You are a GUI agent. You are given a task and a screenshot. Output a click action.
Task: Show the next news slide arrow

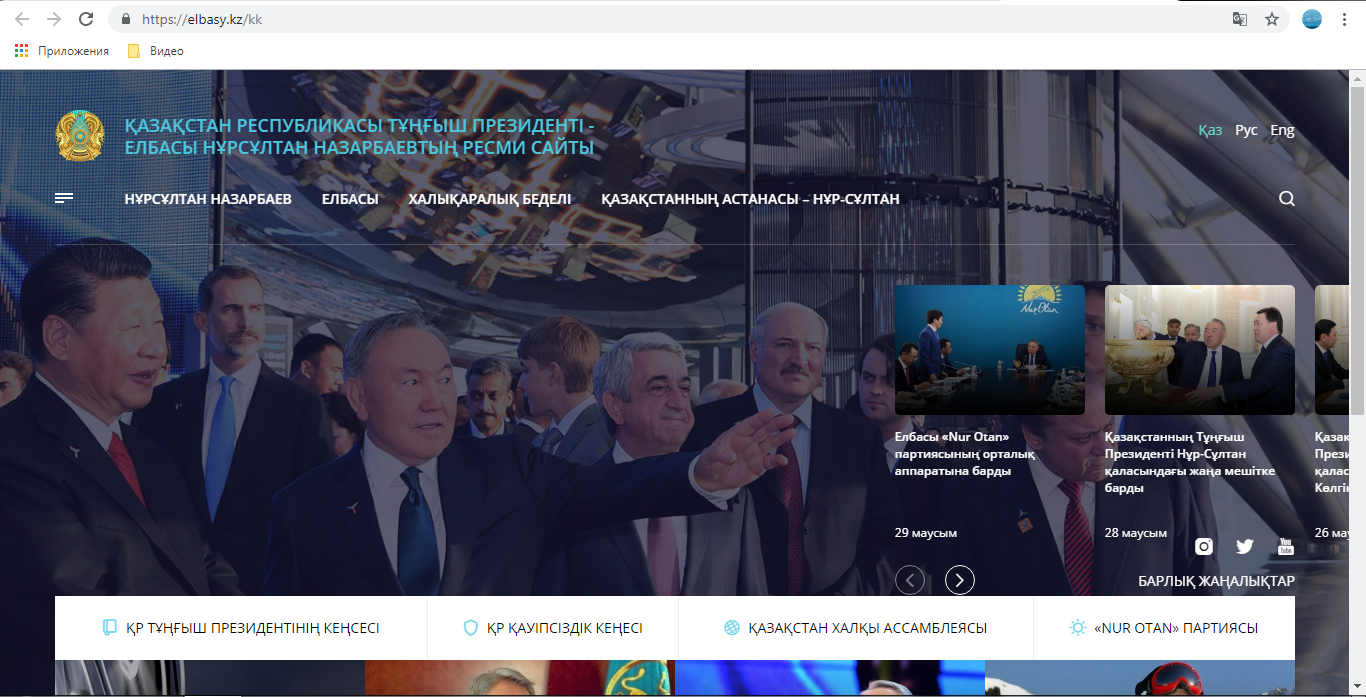coord(960,580)
